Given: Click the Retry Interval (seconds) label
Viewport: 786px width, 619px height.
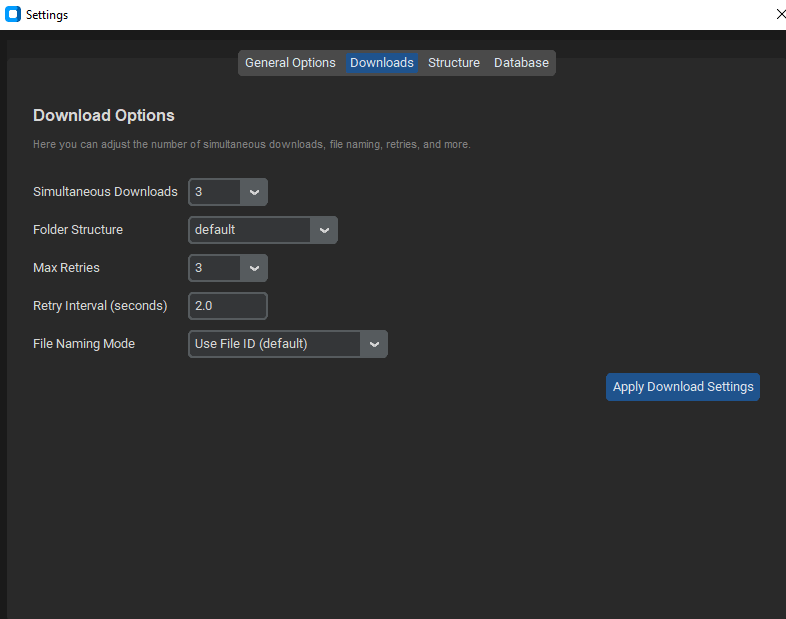Looking at the screenshot, I should pos(100,306).
